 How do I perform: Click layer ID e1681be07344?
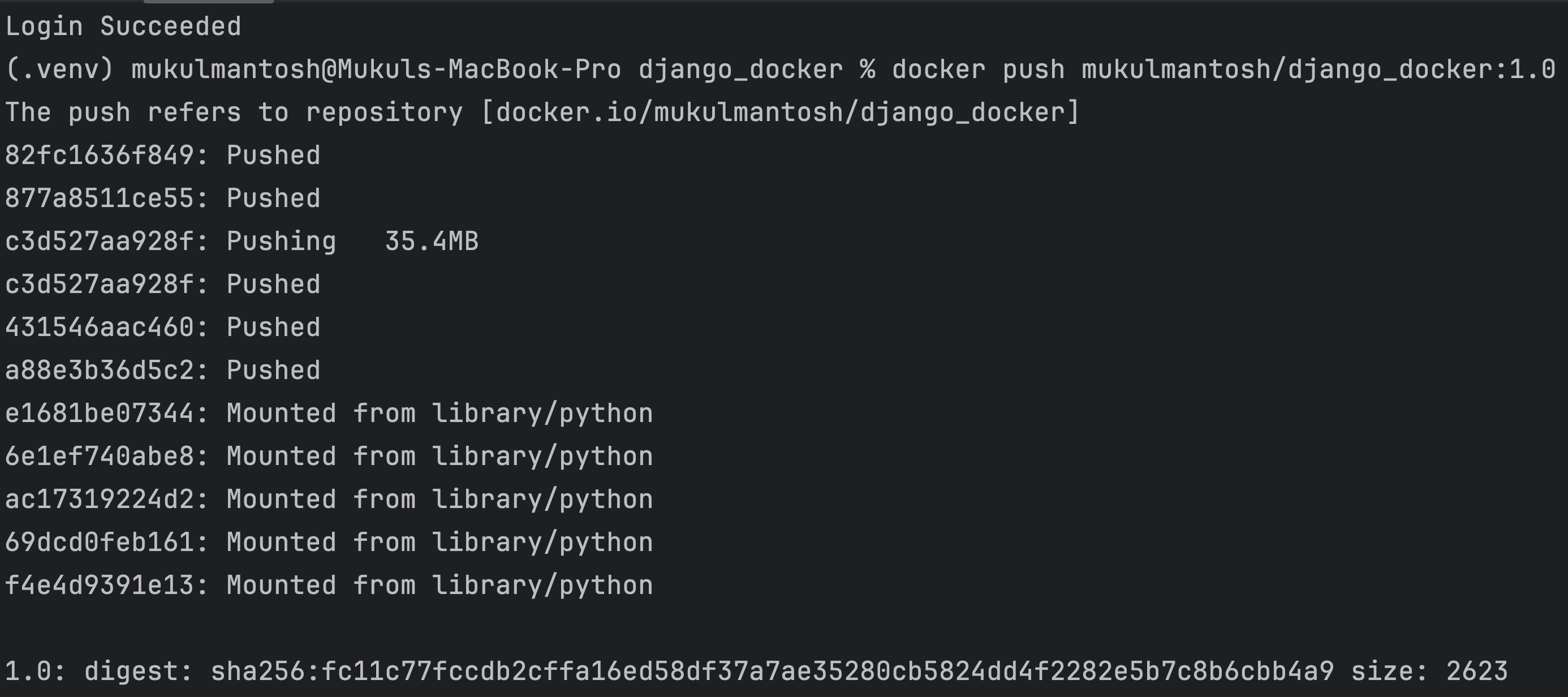(100, 414)
